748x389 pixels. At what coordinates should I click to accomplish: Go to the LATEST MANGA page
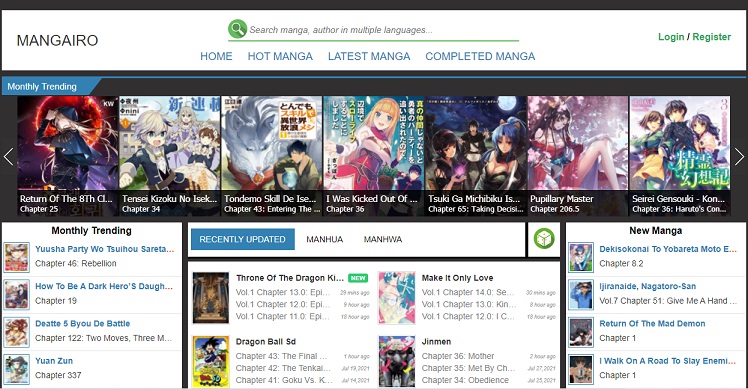369,56
